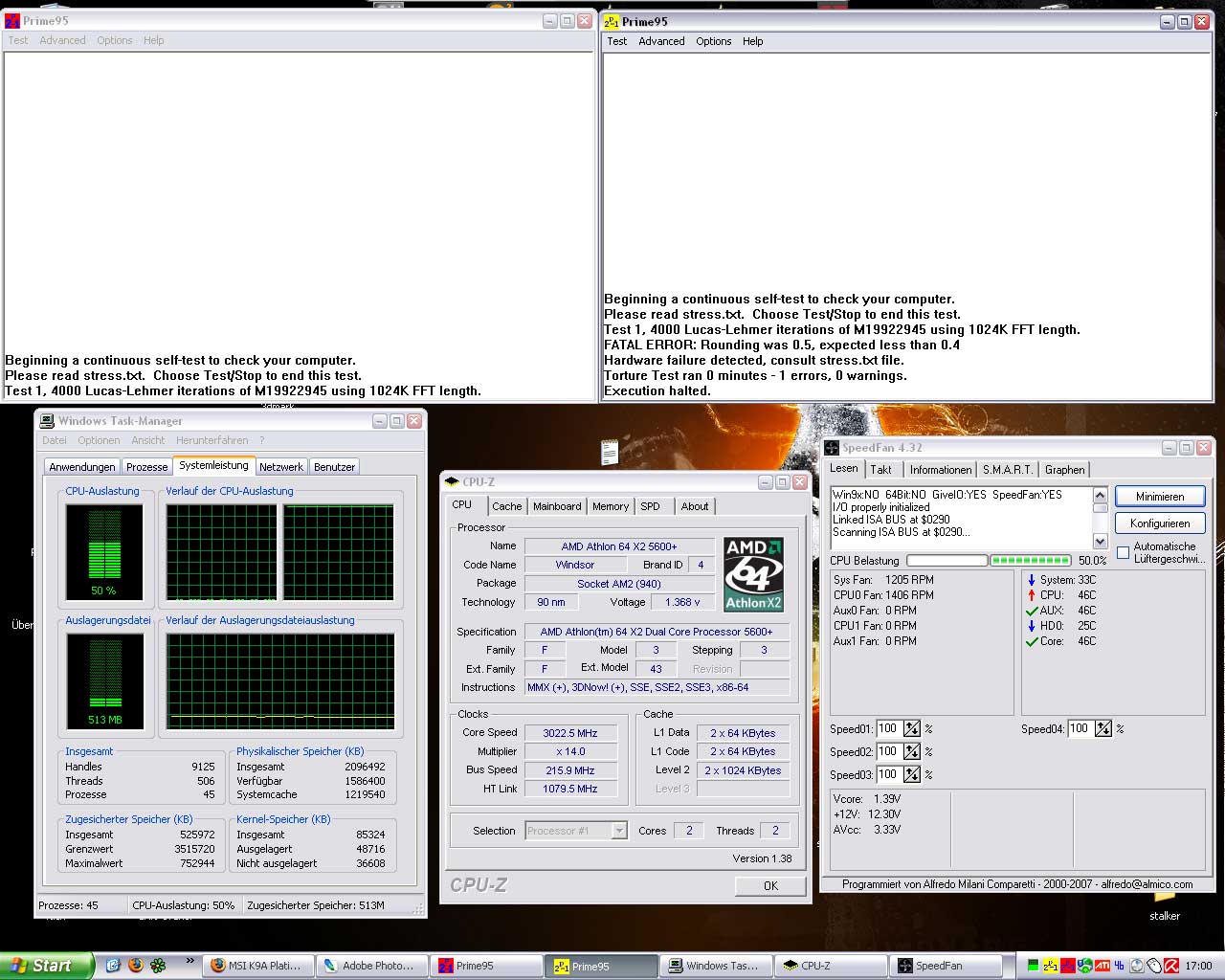Viewport: 1225px width, 980px height.
Task: Click the green check beside Core temperature
Action: point(1031,641)
